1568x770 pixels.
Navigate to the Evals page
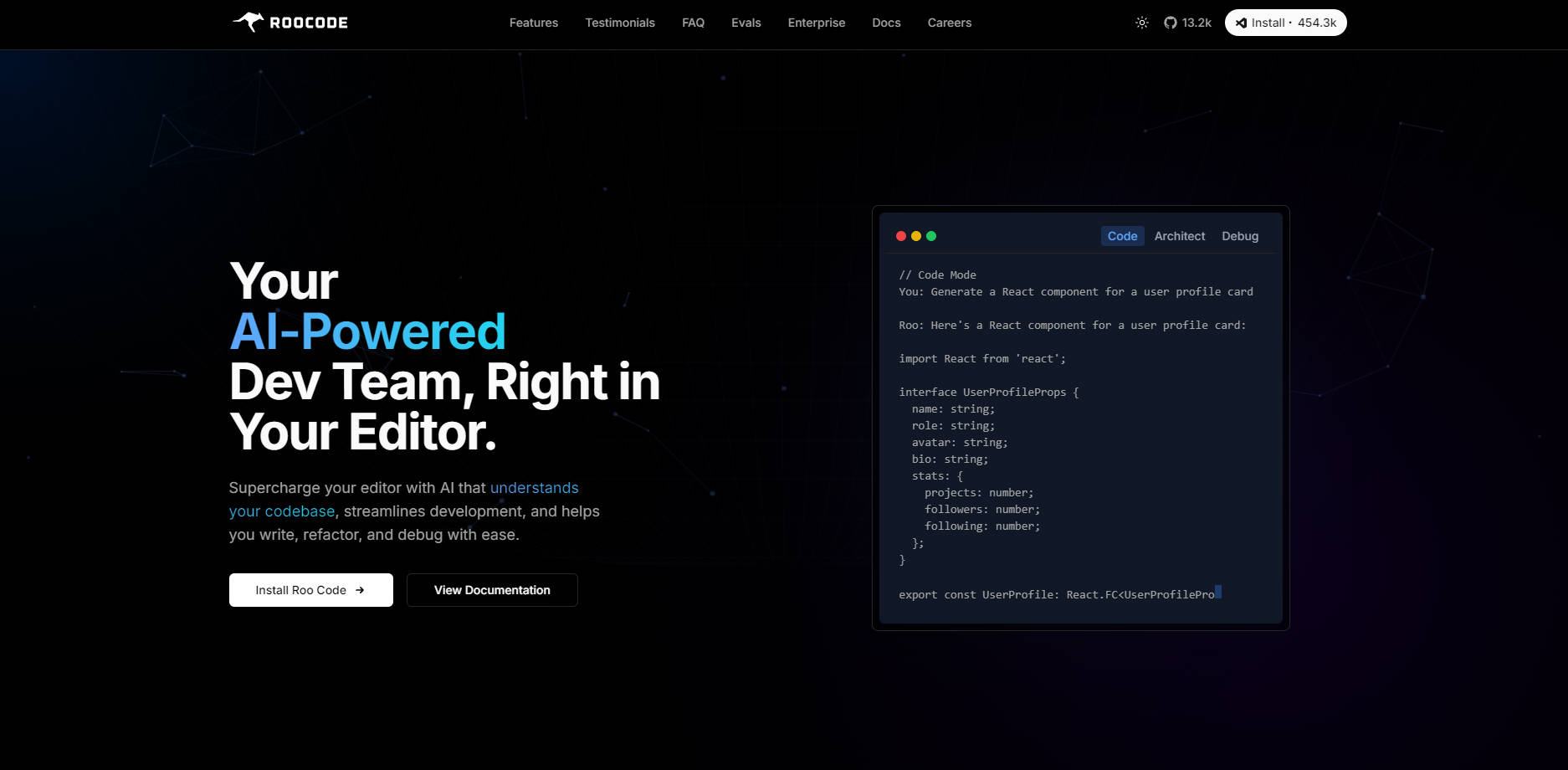(x=746, y=23)
